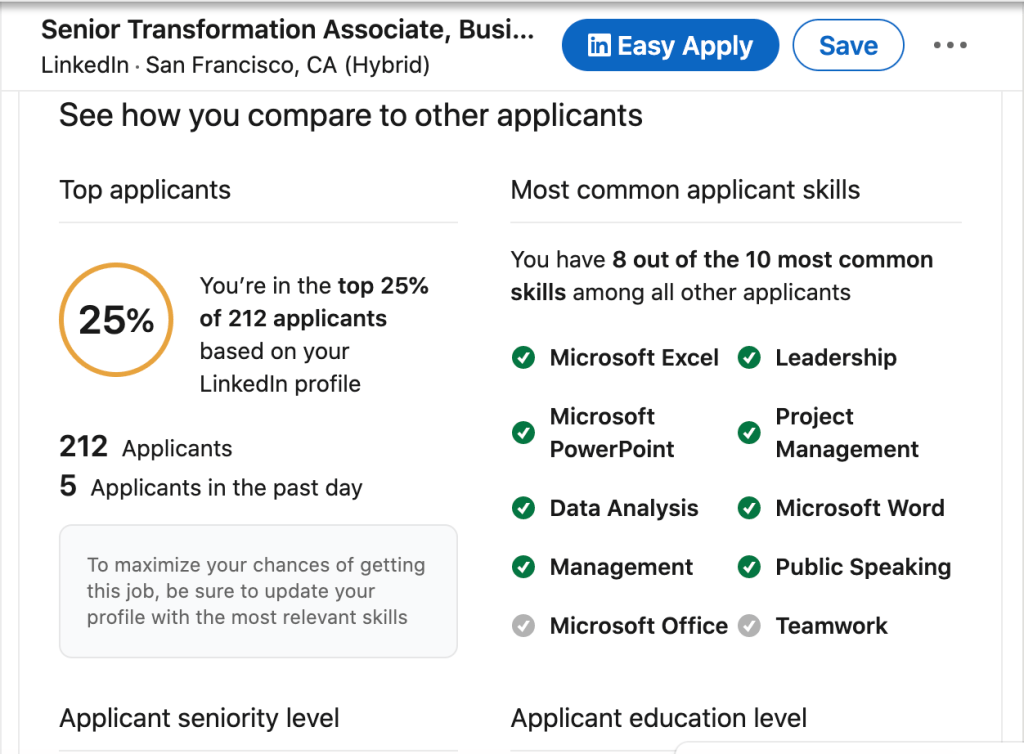Click the 25% top applicants progress ring

click(x=116, y=320)
